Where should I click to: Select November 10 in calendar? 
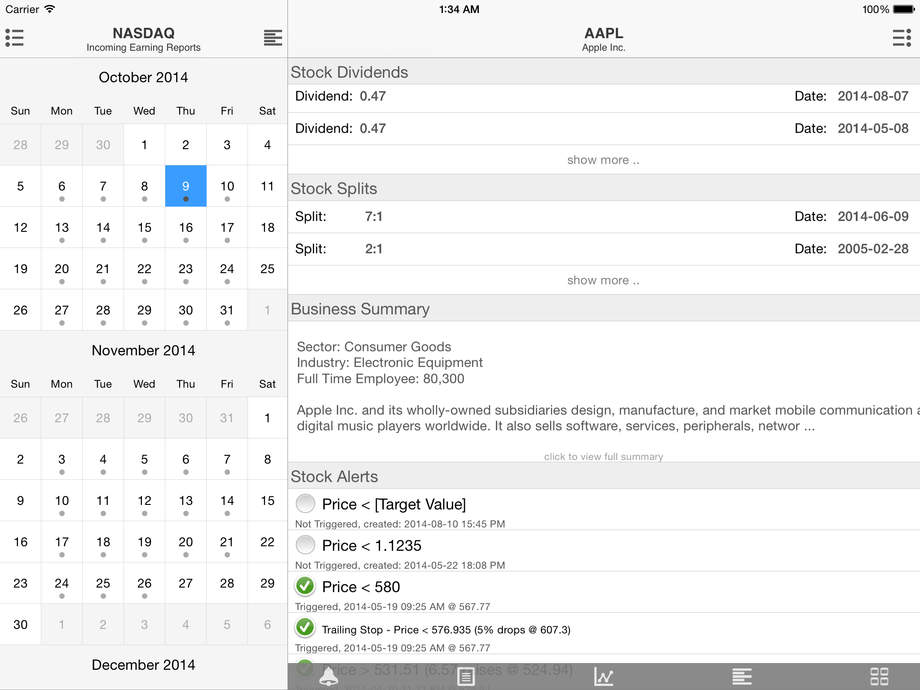pos(62,500)
